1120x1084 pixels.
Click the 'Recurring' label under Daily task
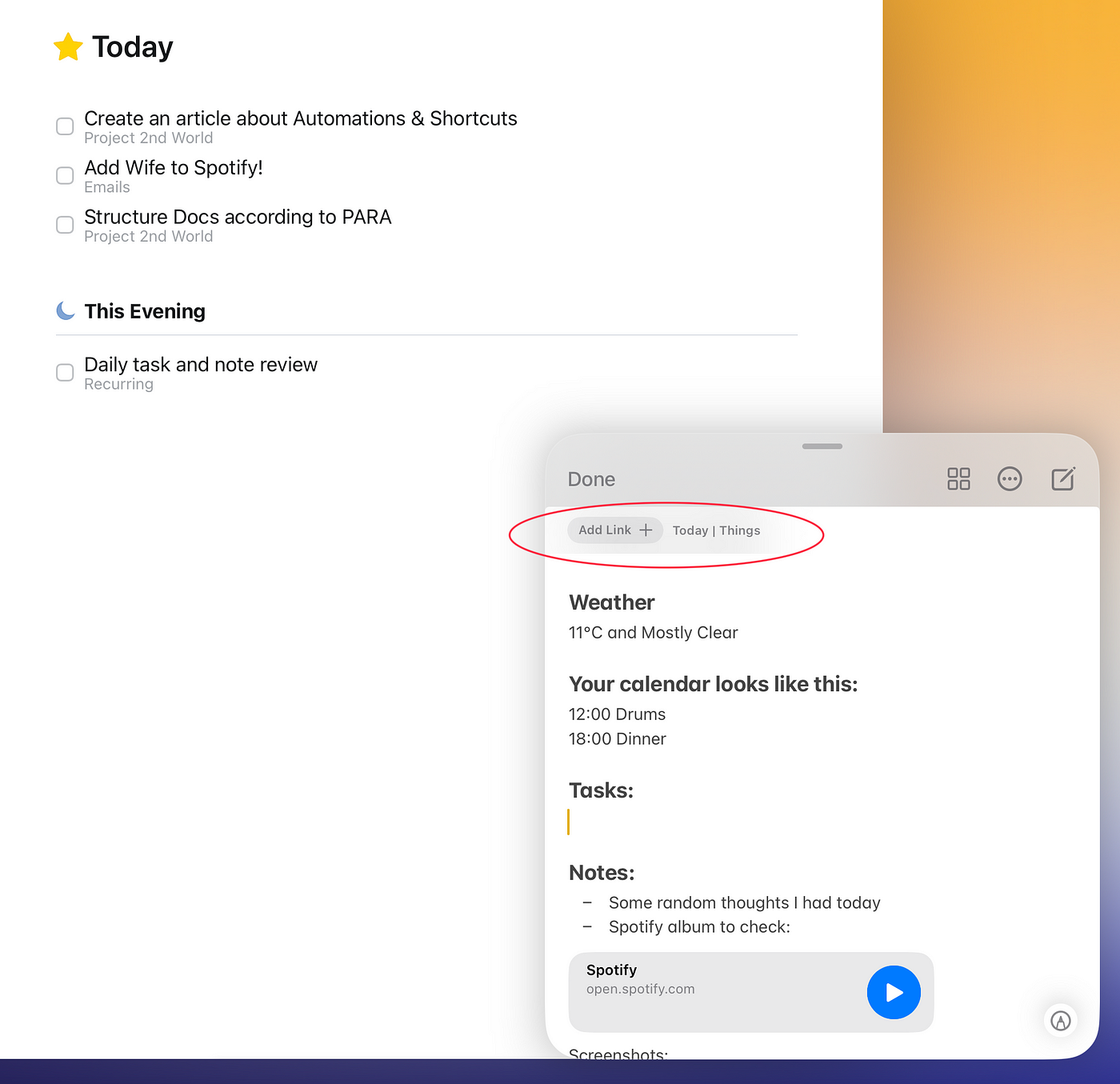tap(118, 384)
